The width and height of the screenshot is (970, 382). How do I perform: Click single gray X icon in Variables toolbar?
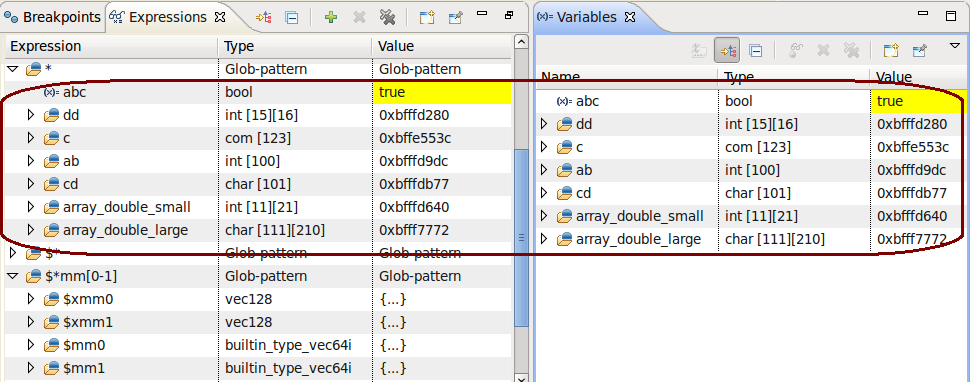[x=823, y=50]
